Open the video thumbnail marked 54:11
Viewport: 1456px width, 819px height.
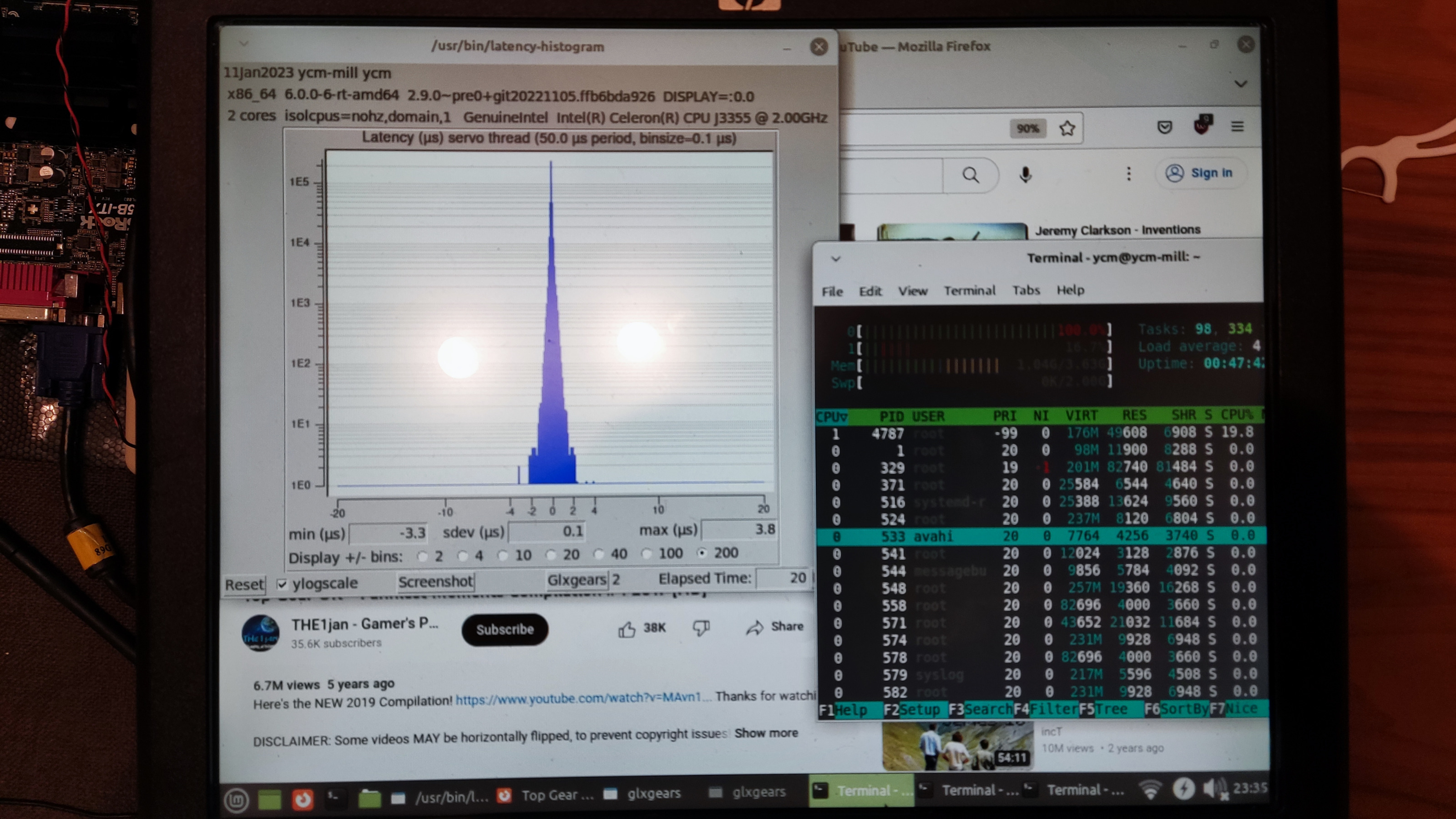(957, 746)
